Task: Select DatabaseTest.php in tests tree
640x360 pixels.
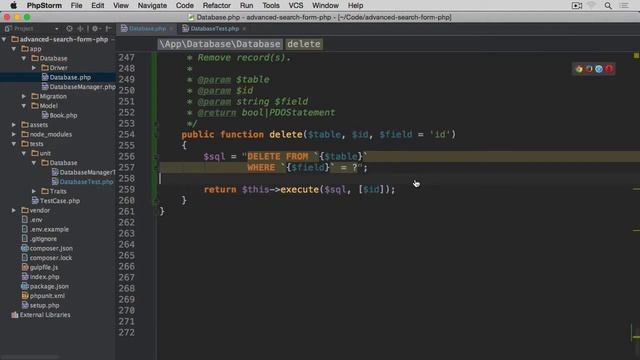Action: coord(86,182)
